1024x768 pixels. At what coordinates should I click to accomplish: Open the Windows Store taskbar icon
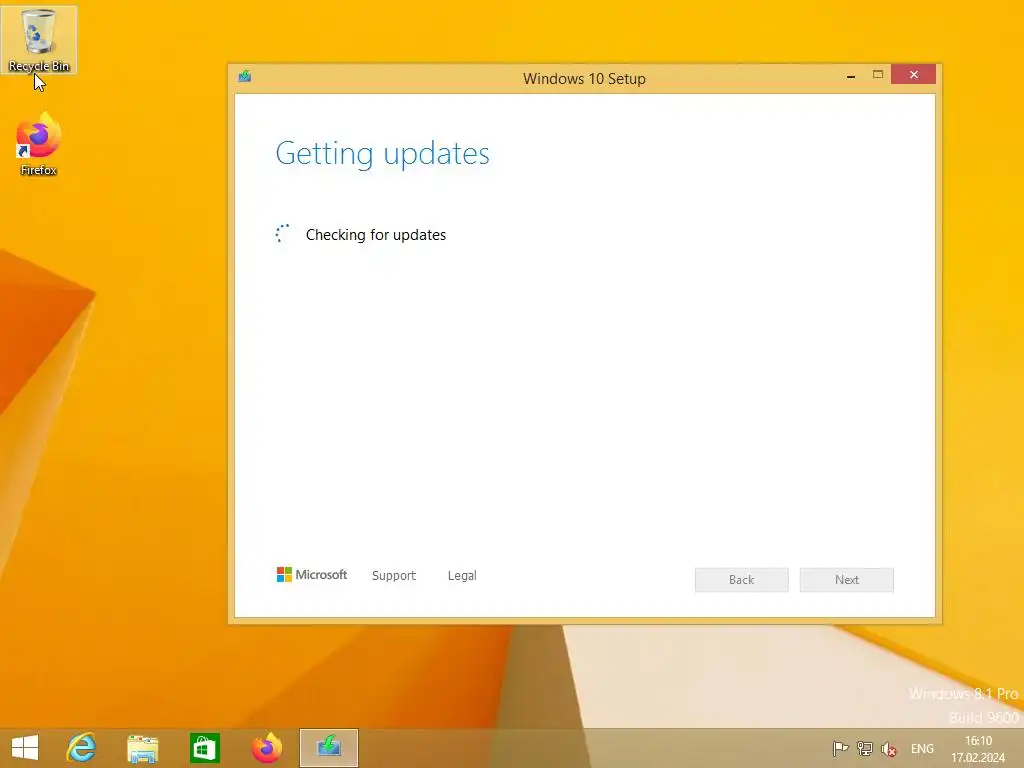pos(204,748)
